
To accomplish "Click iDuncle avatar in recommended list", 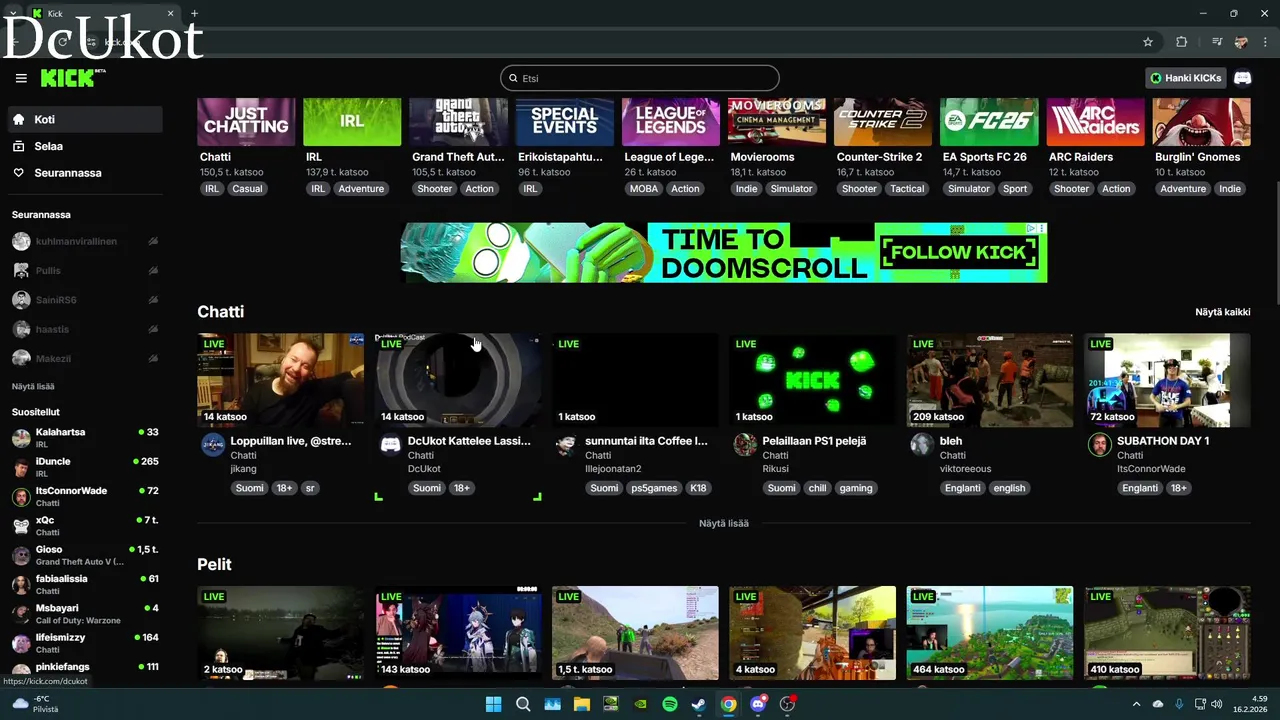I will 21,467.
